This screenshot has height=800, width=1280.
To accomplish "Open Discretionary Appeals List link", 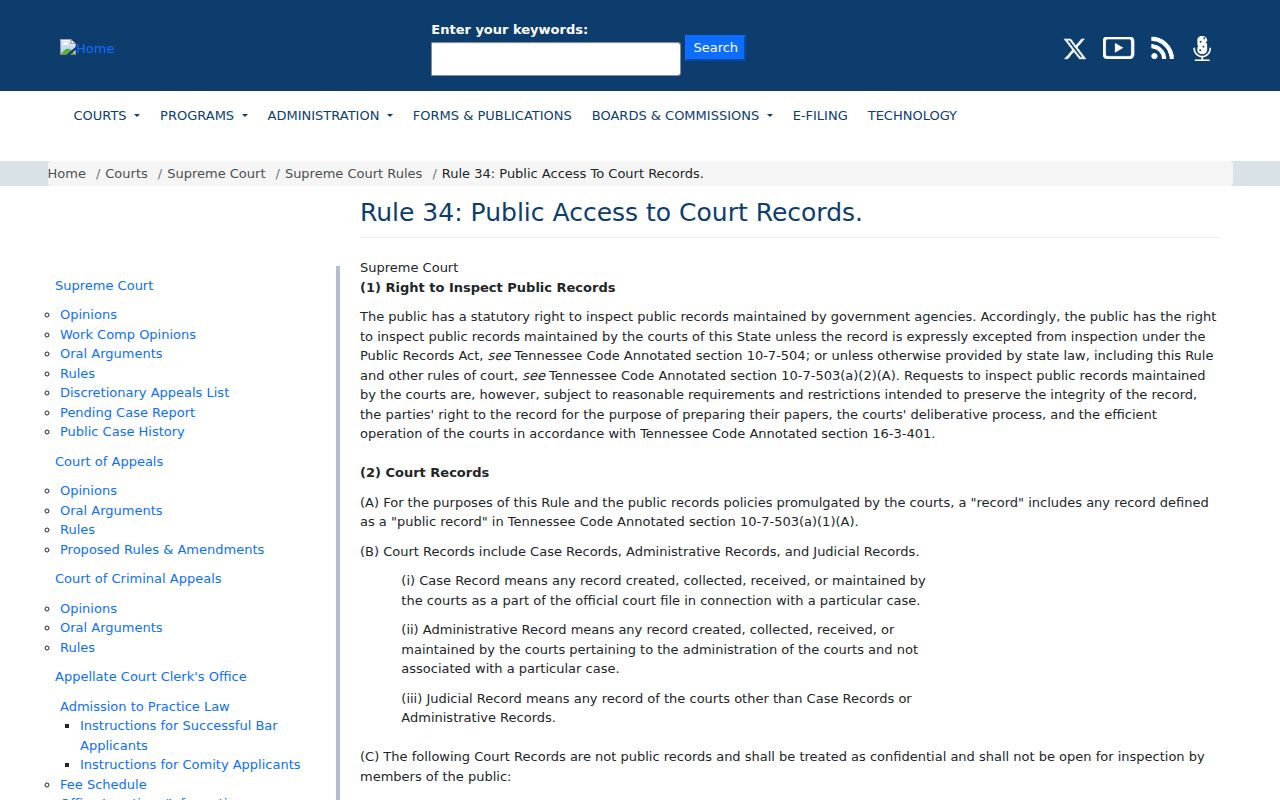I will point(145,392).
